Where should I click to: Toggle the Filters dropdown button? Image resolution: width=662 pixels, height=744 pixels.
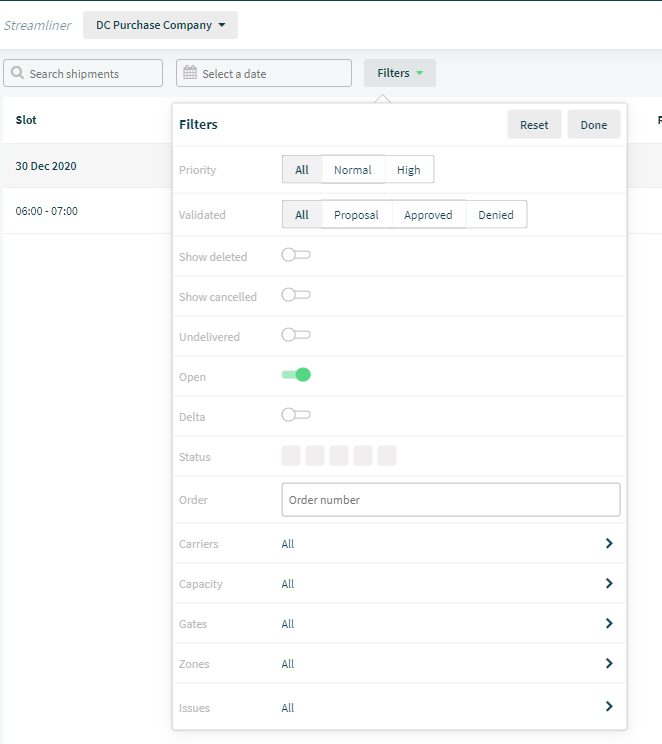click(400, 73)
